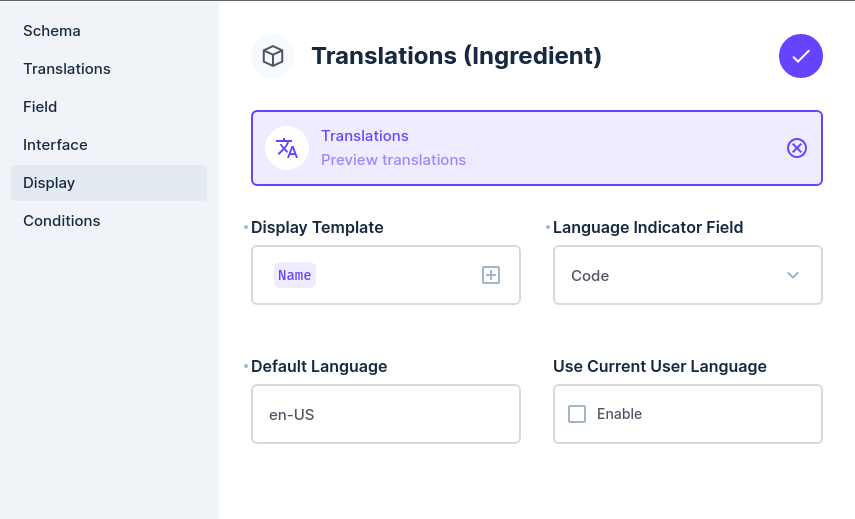Click the Name tag in Display Template
855x519 pixels.
(x=294, y=275)
